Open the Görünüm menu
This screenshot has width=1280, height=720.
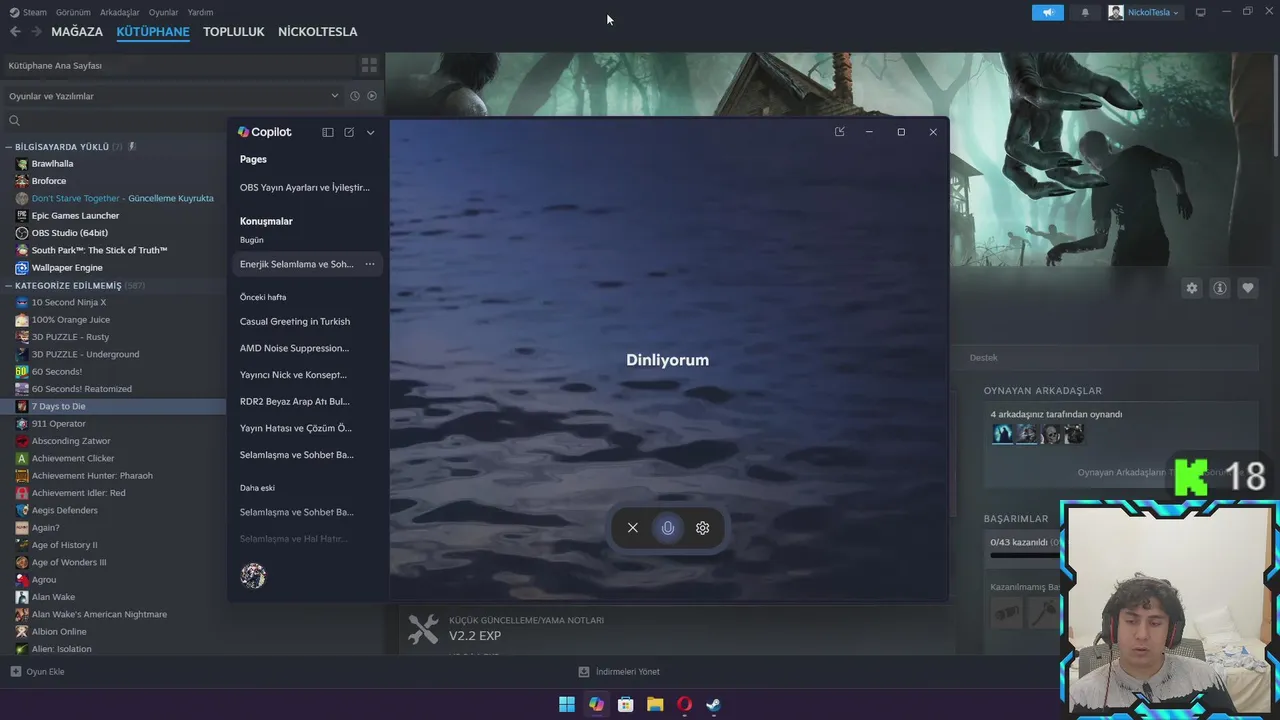point(73,12)
